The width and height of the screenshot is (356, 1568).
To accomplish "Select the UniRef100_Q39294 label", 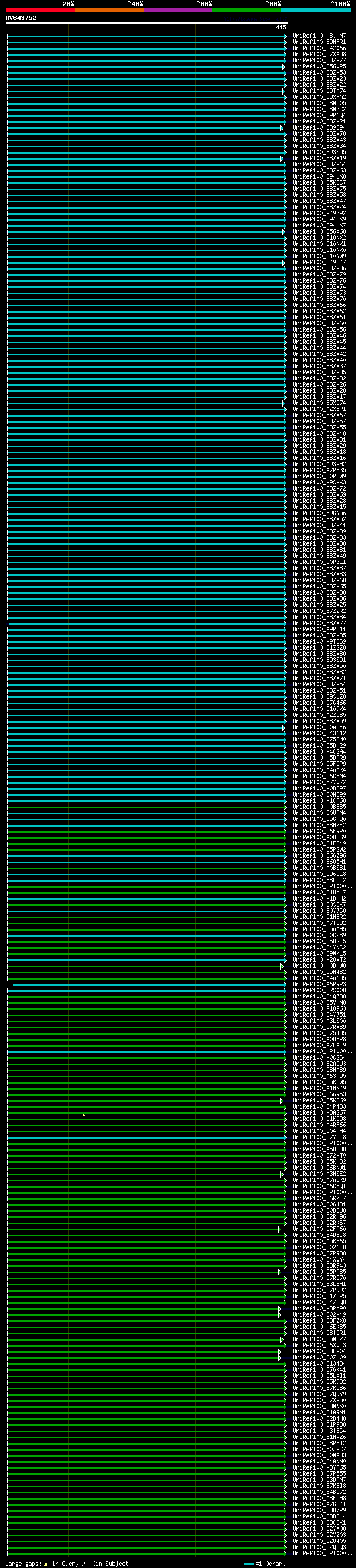I will (x=319, y=128).
